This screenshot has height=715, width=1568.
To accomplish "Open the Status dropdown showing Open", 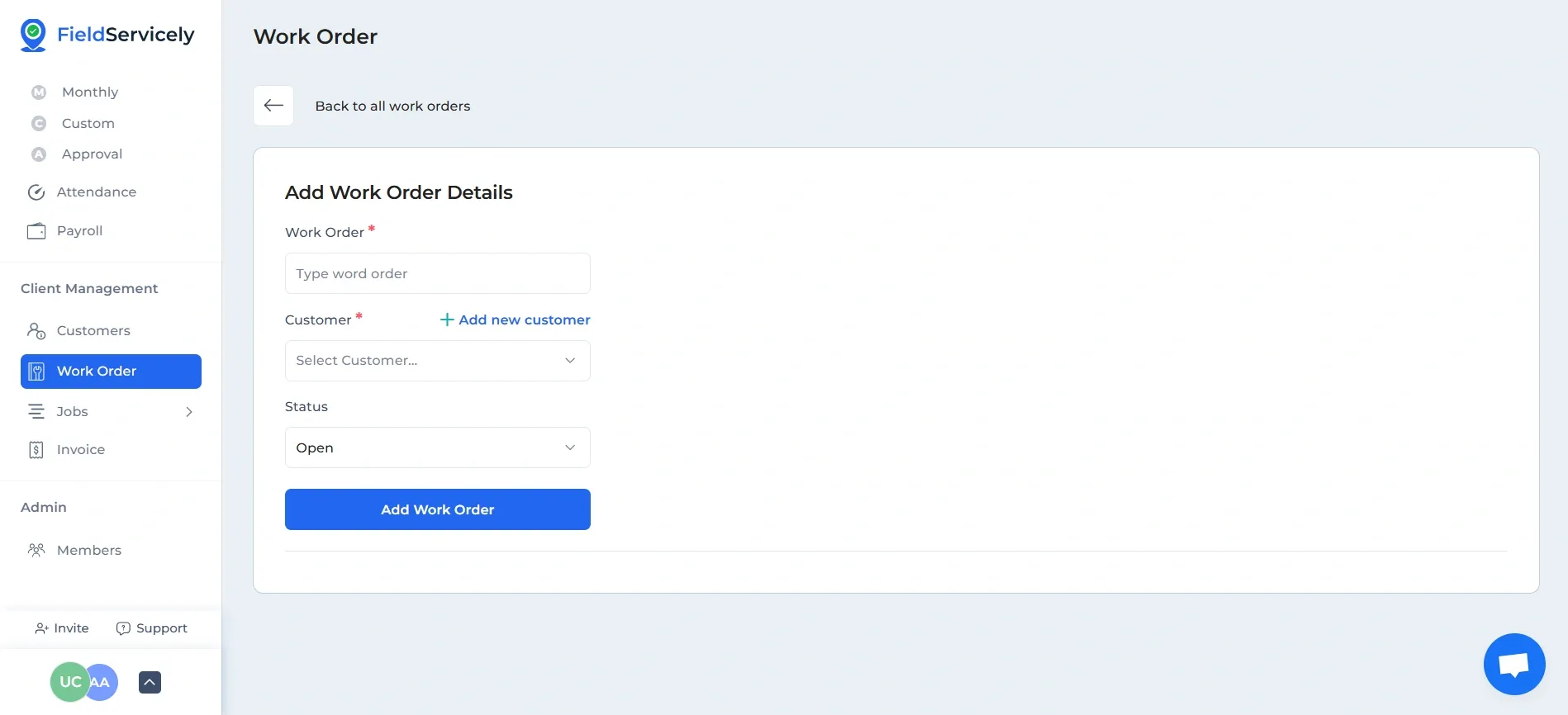I will point(437,447).
